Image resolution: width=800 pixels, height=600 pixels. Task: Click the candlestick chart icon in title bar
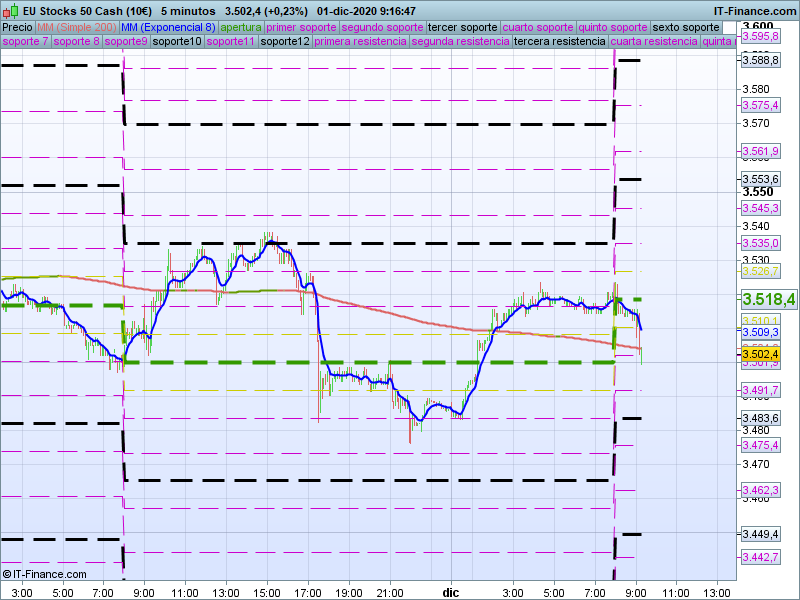[10, 10]
